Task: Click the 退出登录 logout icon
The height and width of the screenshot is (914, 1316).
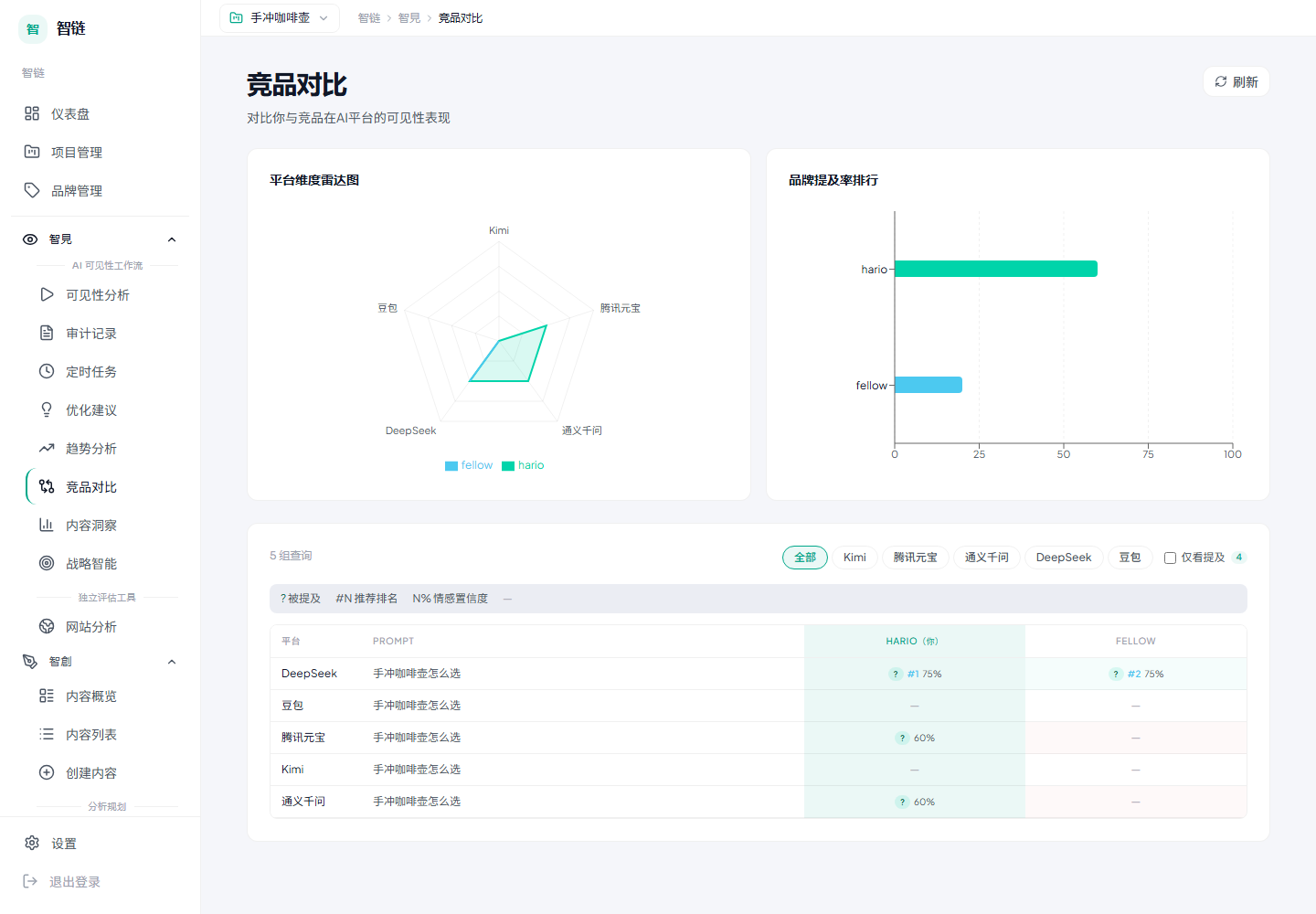Action: [30, 881]
